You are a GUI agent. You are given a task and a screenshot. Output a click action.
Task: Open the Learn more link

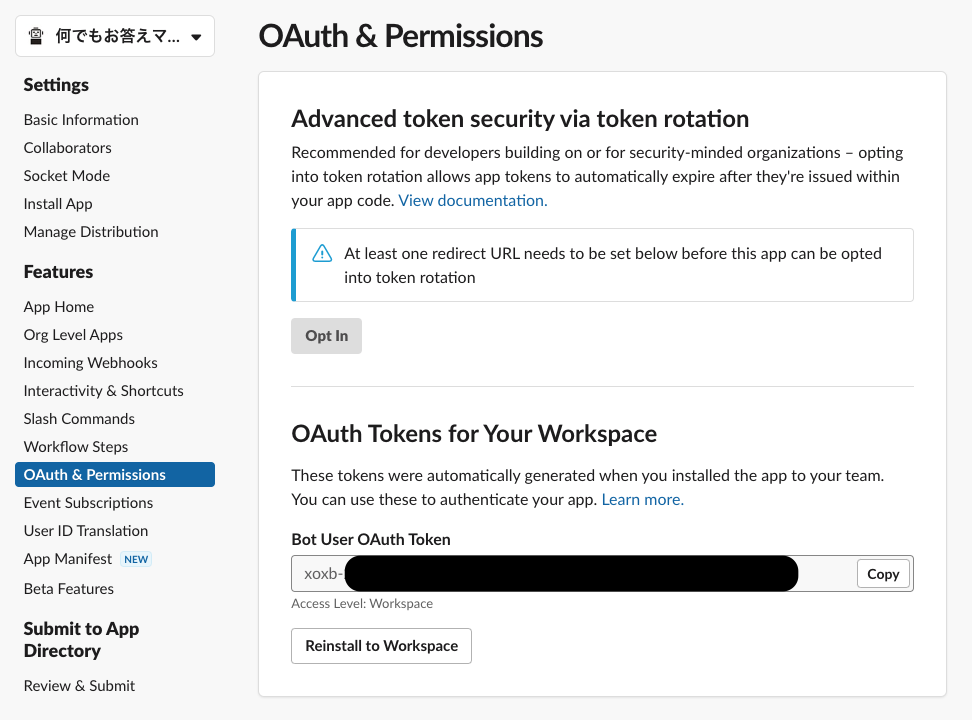tap(642, 500)
